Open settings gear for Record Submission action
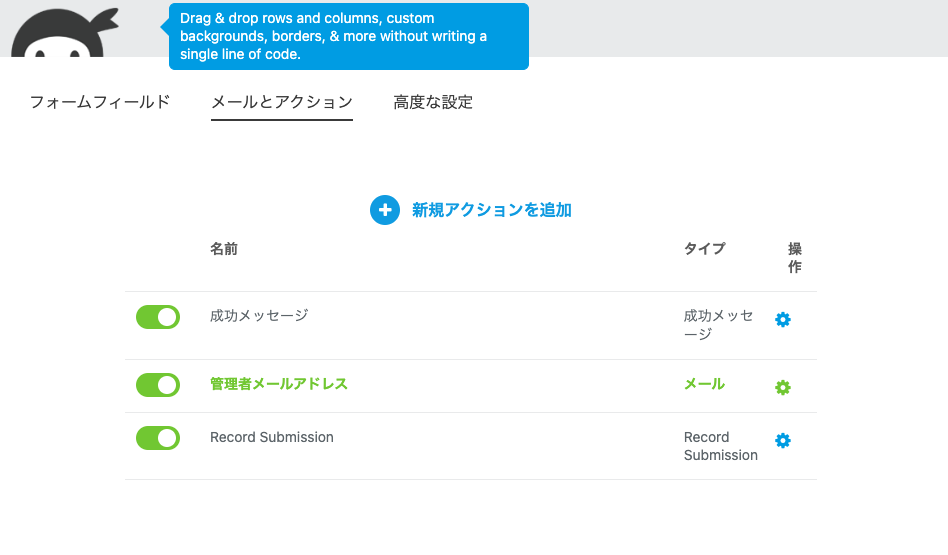Viewport: 948px width, 555px height. pos(783,440)
